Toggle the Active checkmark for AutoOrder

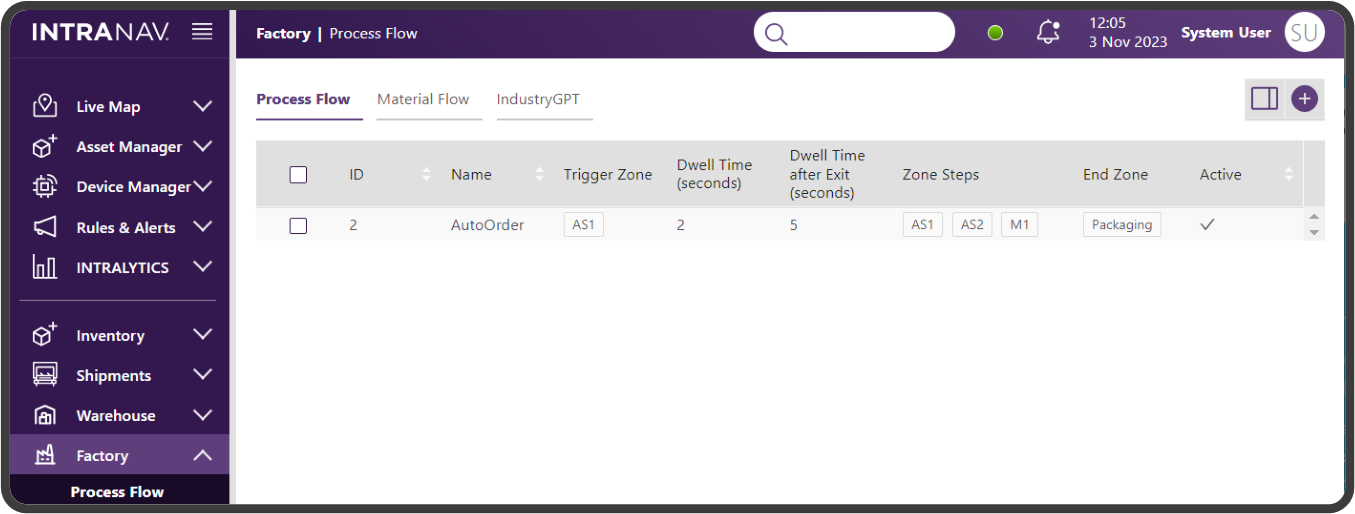pyautogui.click(x=1207, y=225)
